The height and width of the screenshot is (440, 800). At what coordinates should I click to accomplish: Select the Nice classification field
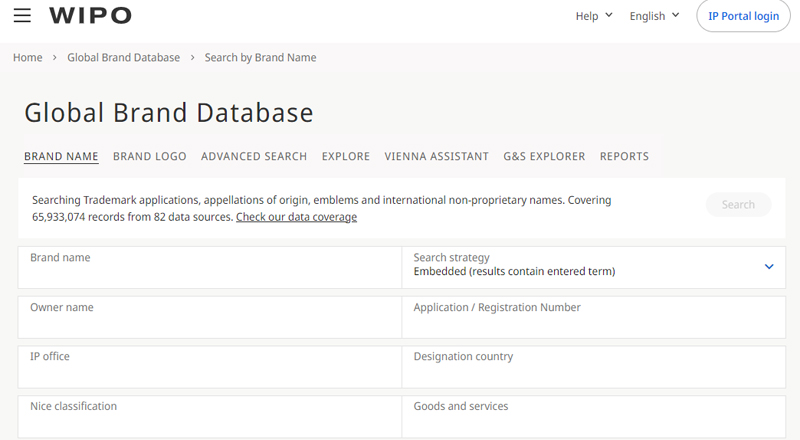[210, 416]
